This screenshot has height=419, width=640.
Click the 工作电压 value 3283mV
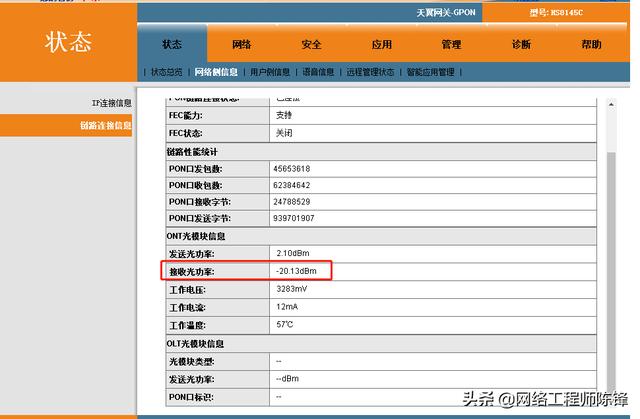pos(291,289)
